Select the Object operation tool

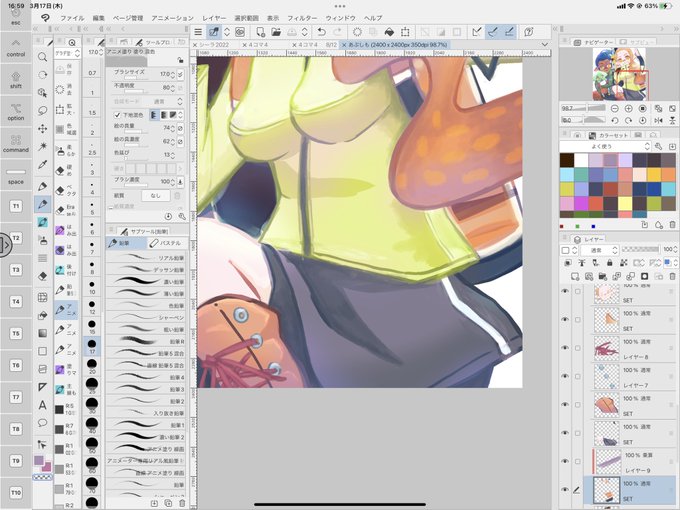42,93
